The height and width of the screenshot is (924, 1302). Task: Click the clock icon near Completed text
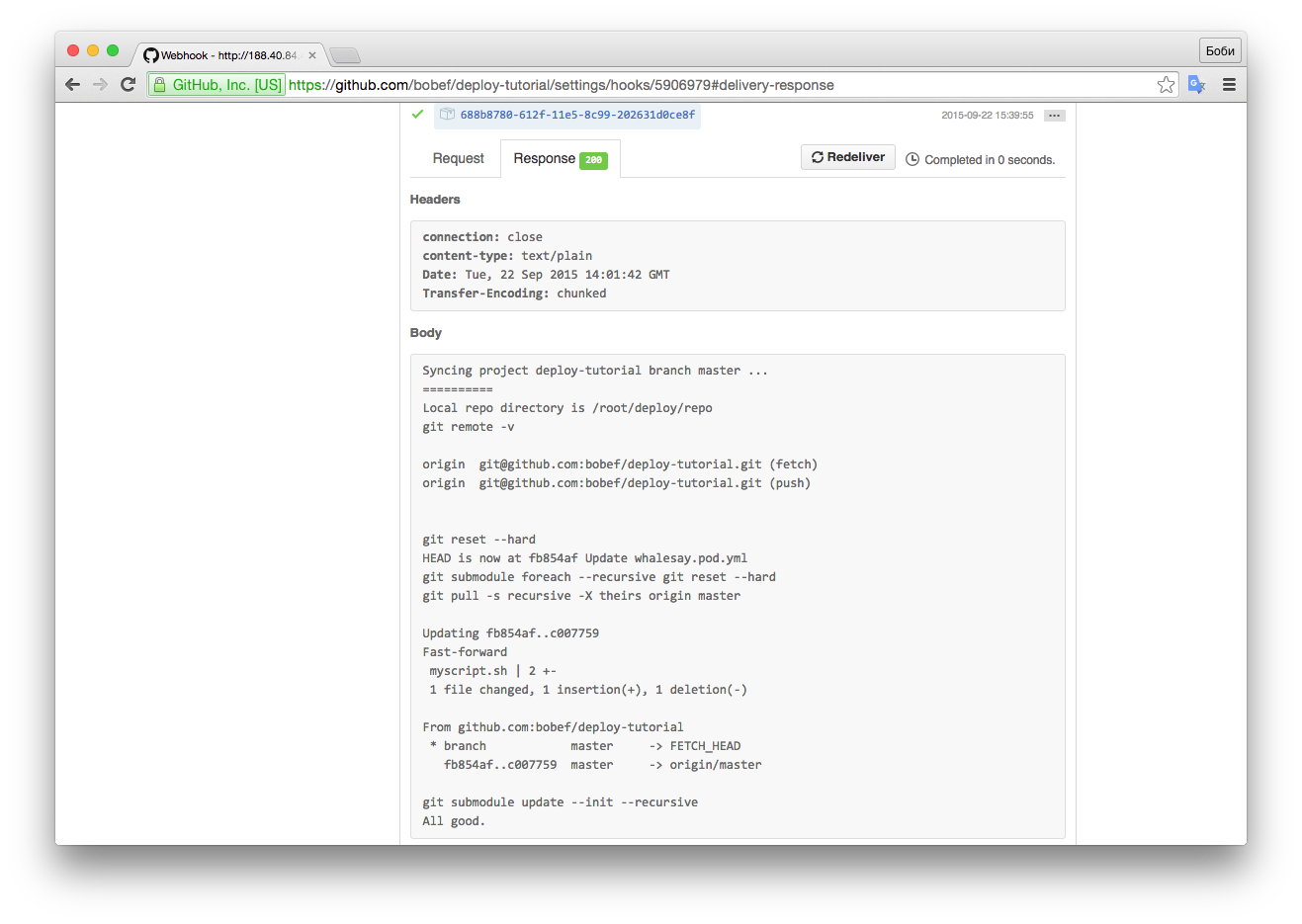click(912, 159)
